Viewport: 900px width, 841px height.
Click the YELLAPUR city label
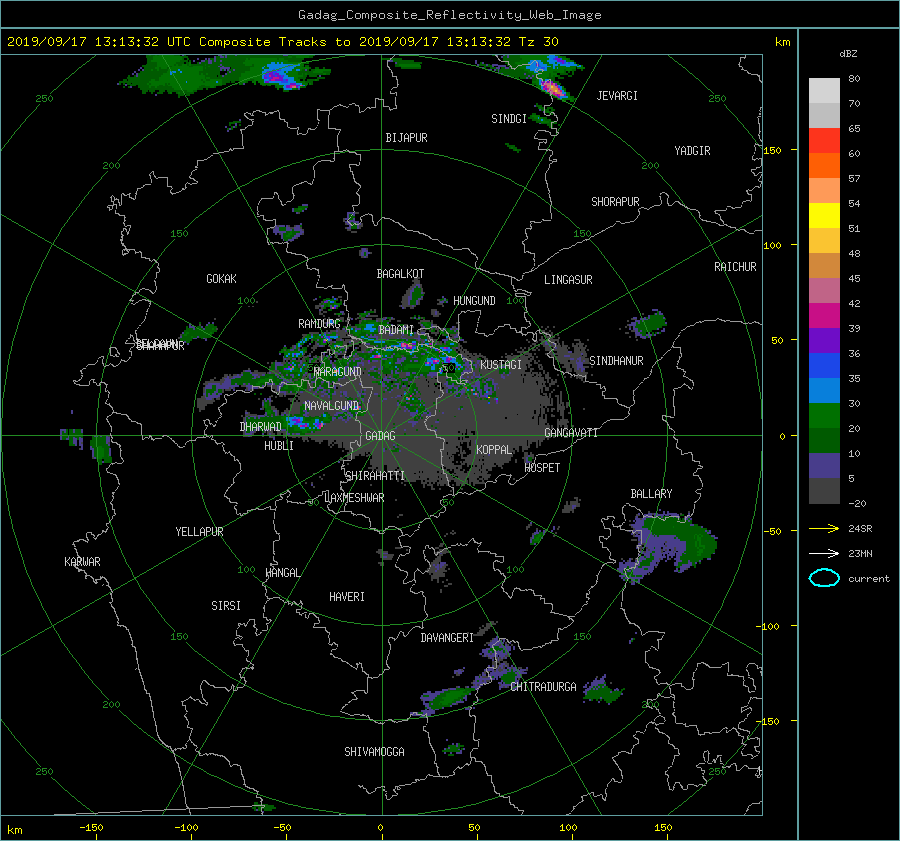[199, 532]
